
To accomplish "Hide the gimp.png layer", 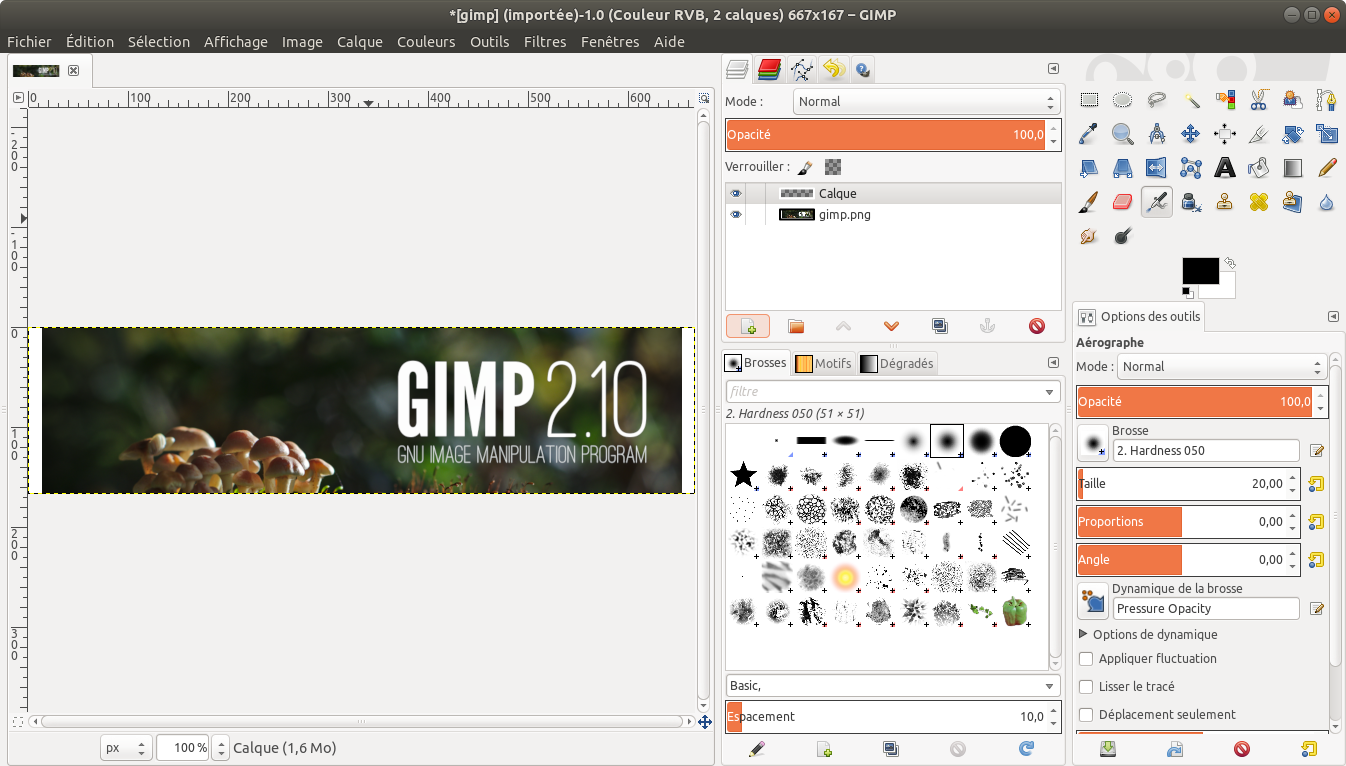I will 736,214.
